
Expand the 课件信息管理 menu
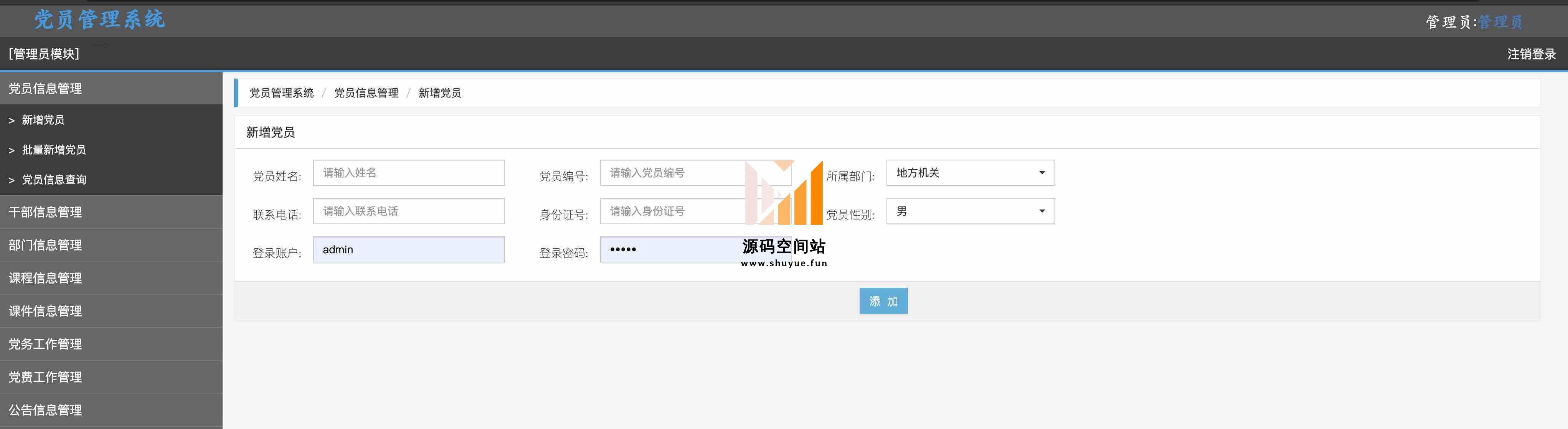[111, 311]
